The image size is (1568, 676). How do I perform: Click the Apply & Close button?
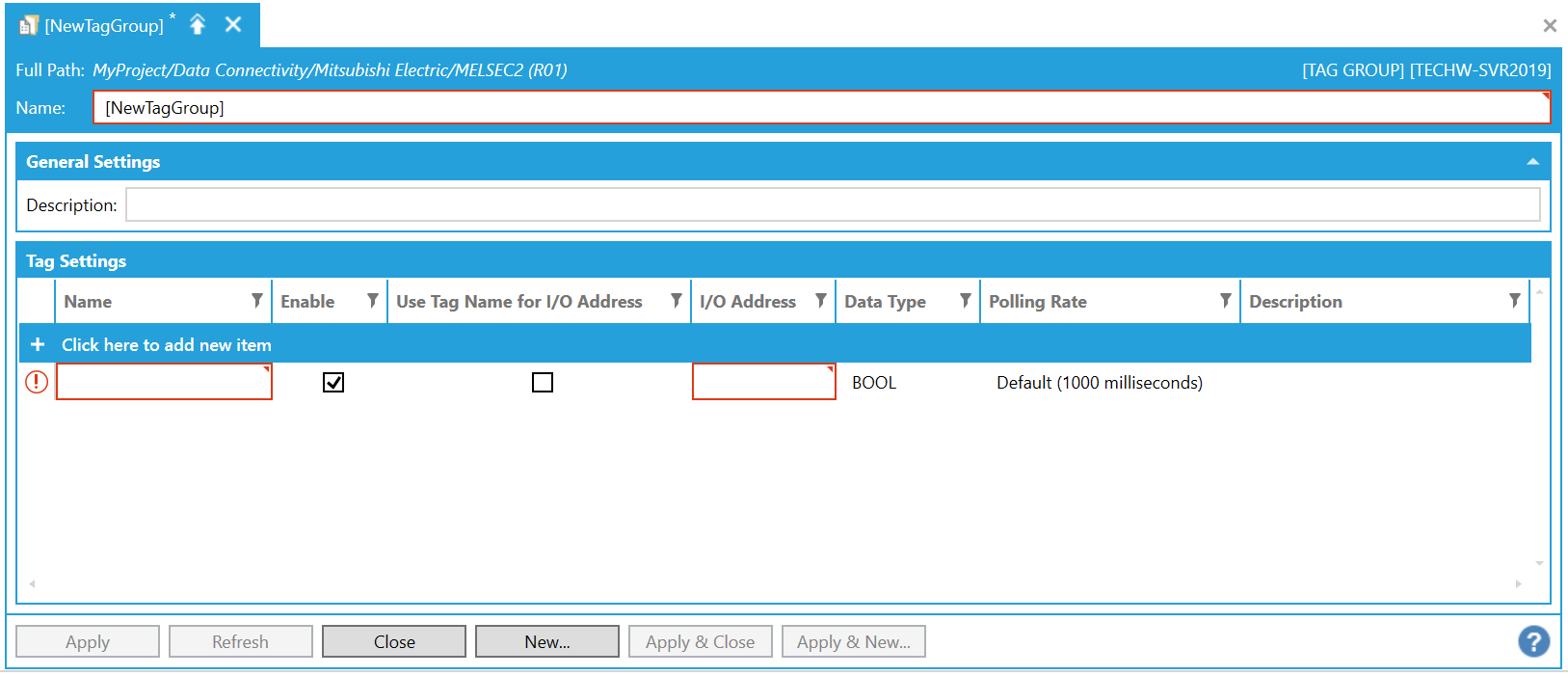point(701,641)
